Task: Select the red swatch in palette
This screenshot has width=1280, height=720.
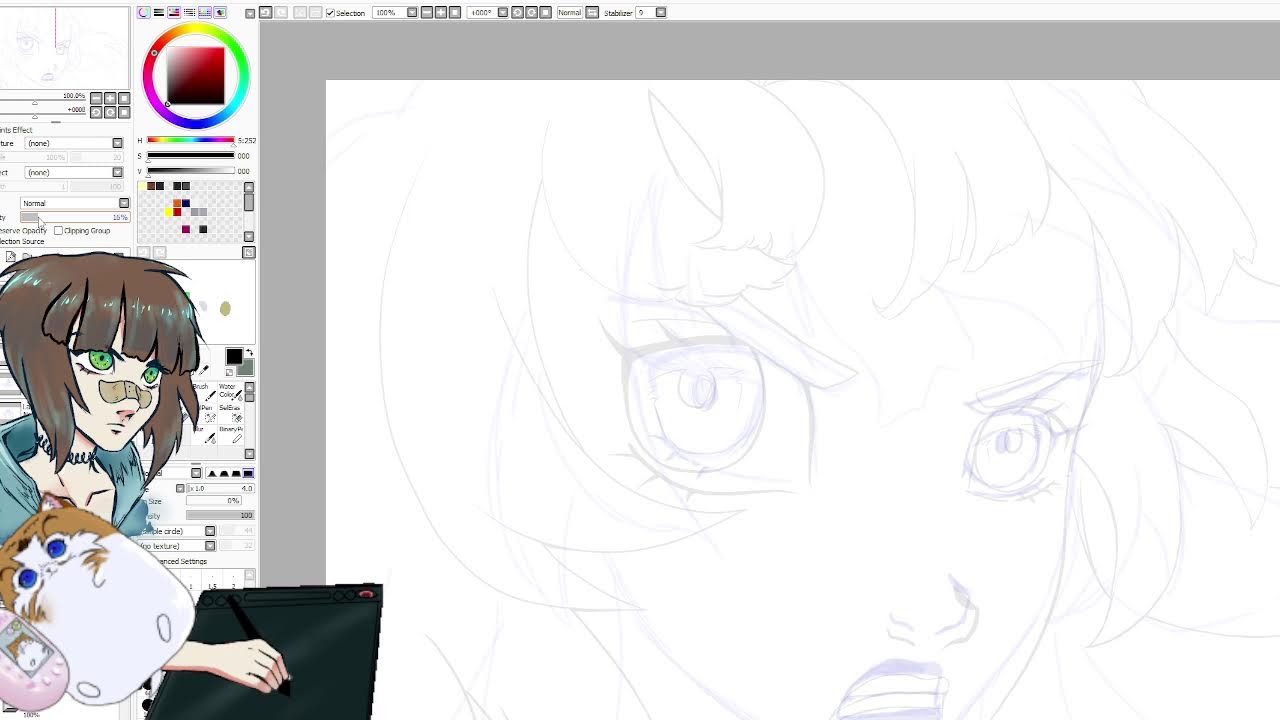Action: 177,212
